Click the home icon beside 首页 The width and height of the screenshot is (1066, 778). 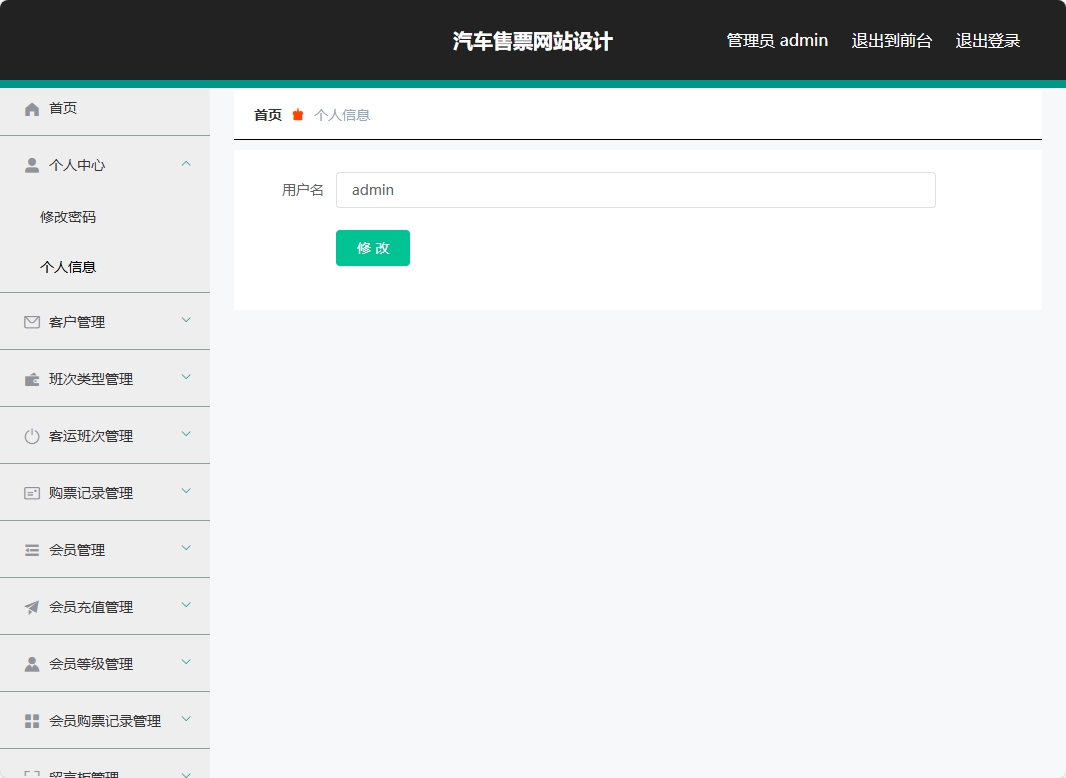30,108
